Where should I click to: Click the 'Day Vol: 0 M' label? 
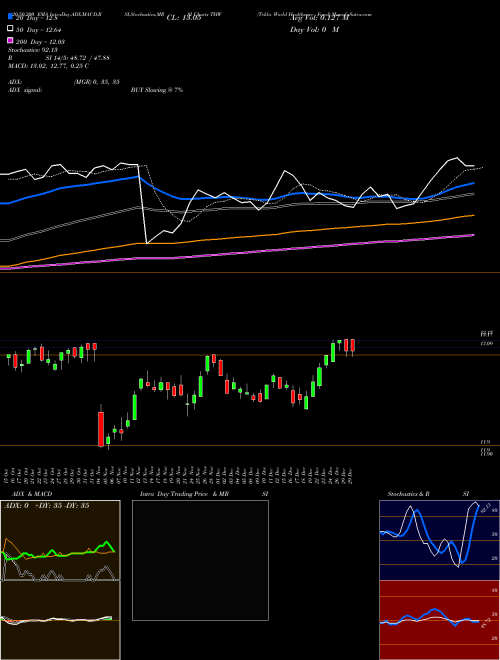coord(314,30)
